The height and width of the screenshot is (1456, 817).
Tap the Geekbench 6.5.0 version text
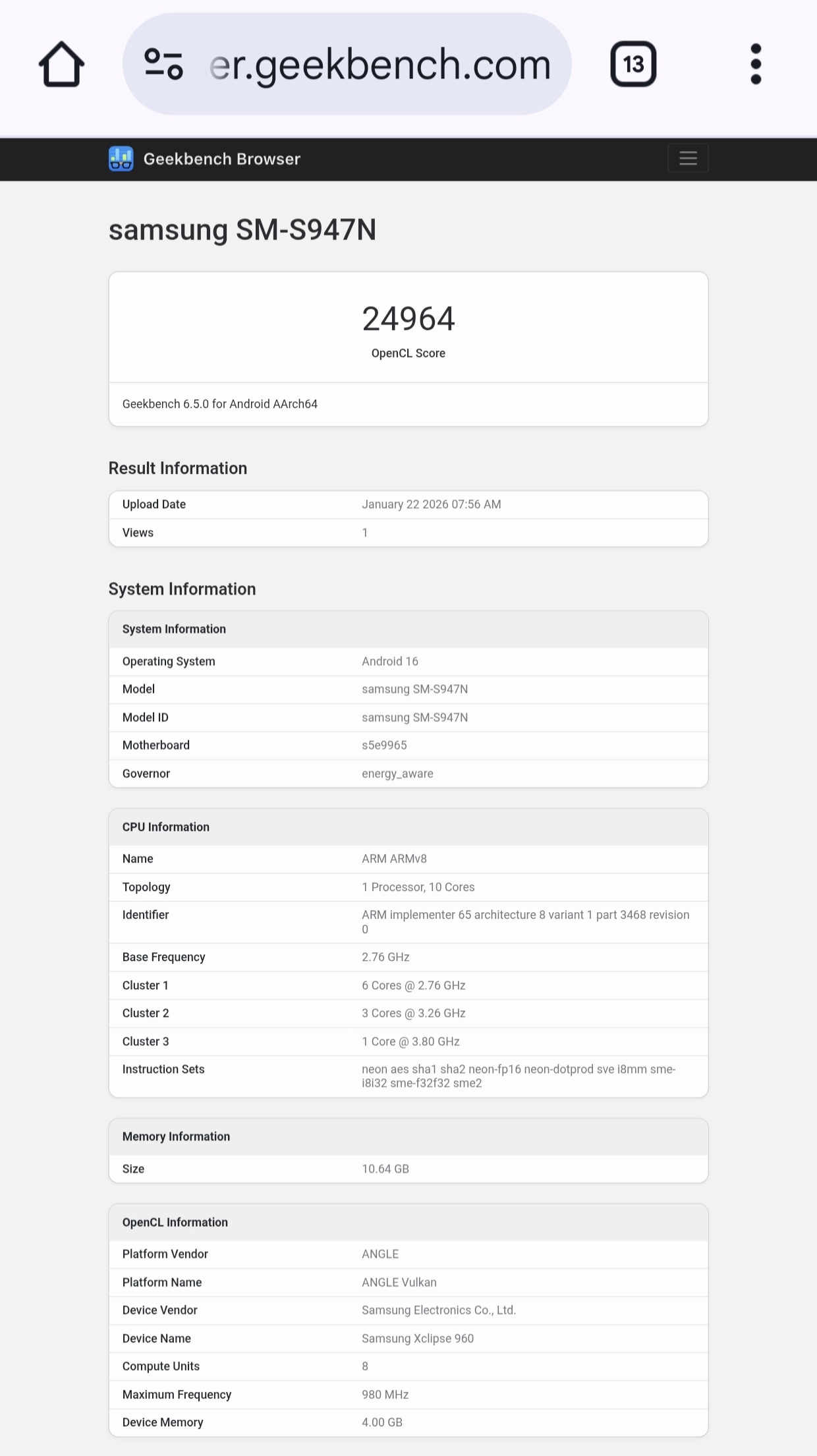pos(220,404)
